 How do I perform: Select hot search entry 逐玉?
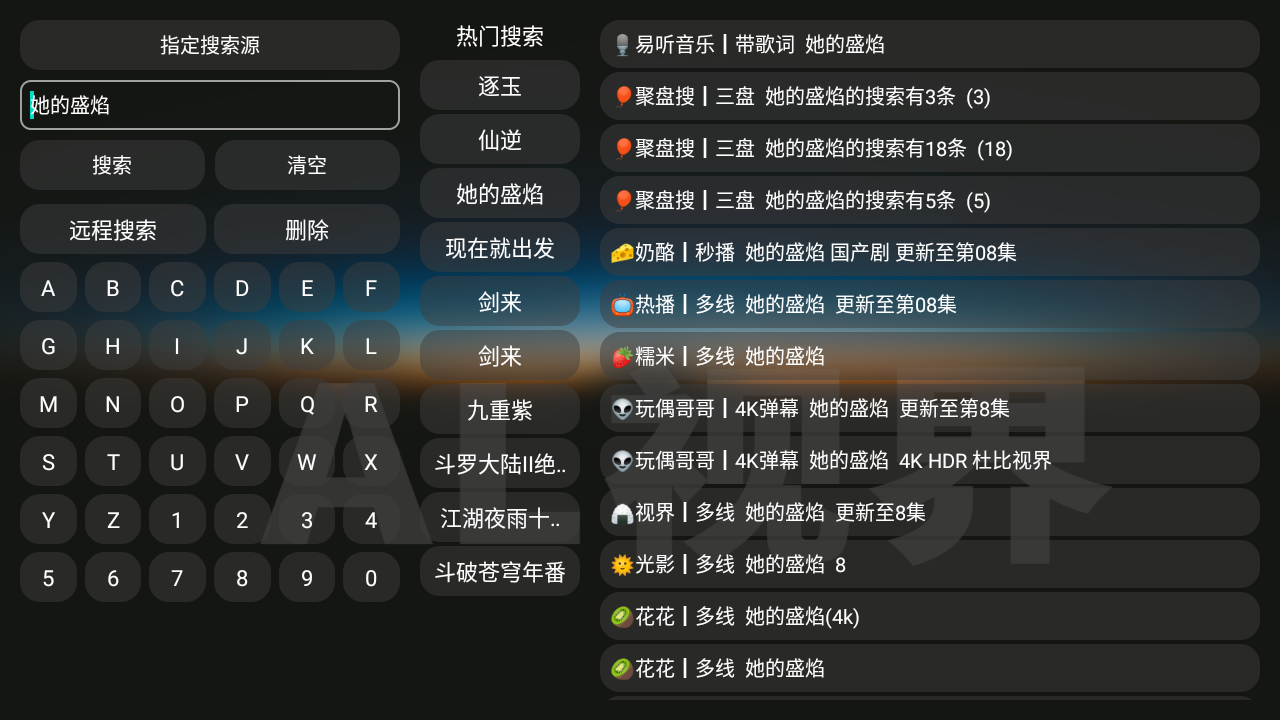click(x=499, y=86)
